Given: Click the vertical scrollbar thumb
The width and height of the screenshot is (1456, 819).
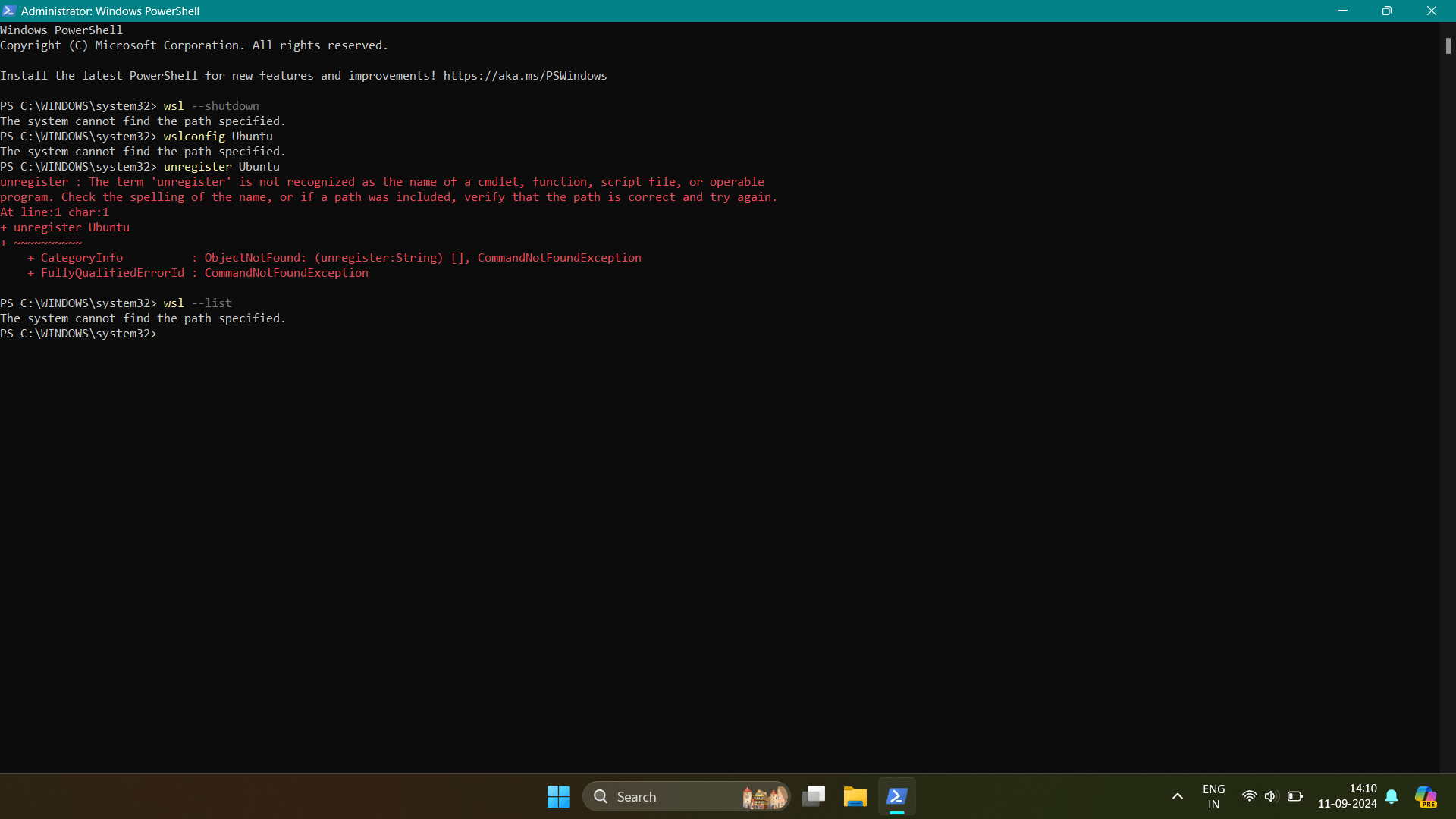Looking at the screenshot, I should pyautogui.click(x=1448, y=45).
